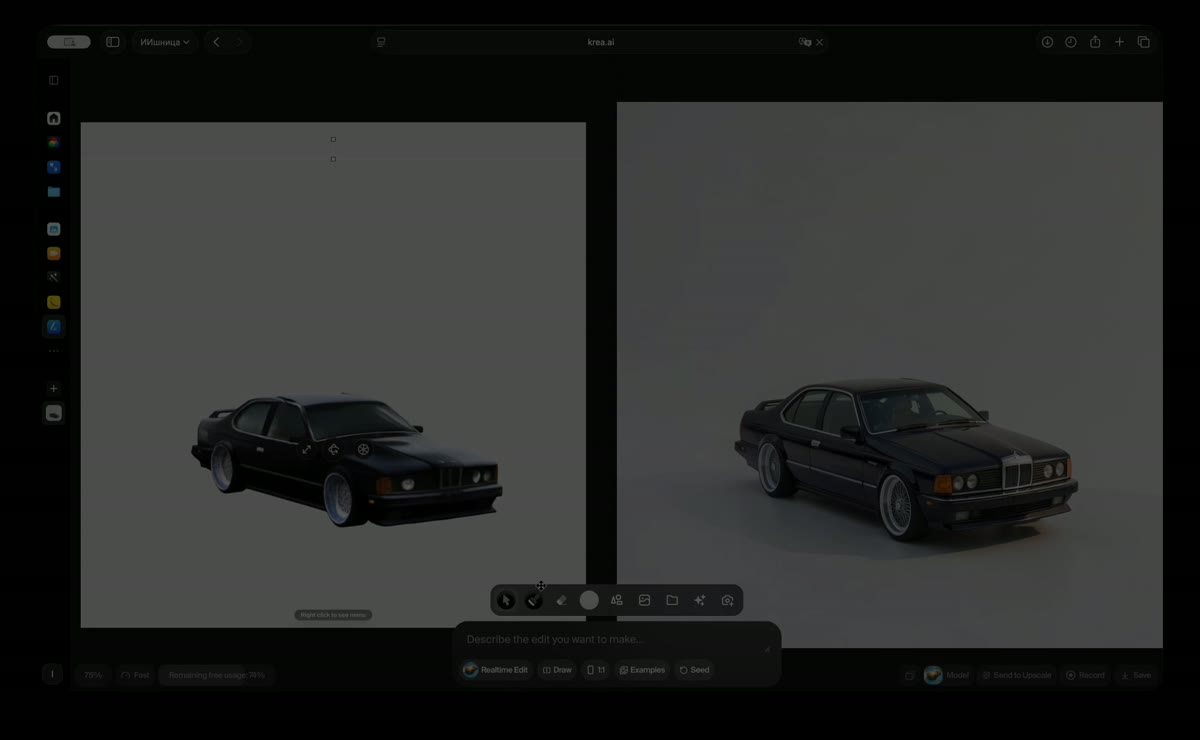
Task: Select the active blue slash sidebar icon
Action: 54,326
